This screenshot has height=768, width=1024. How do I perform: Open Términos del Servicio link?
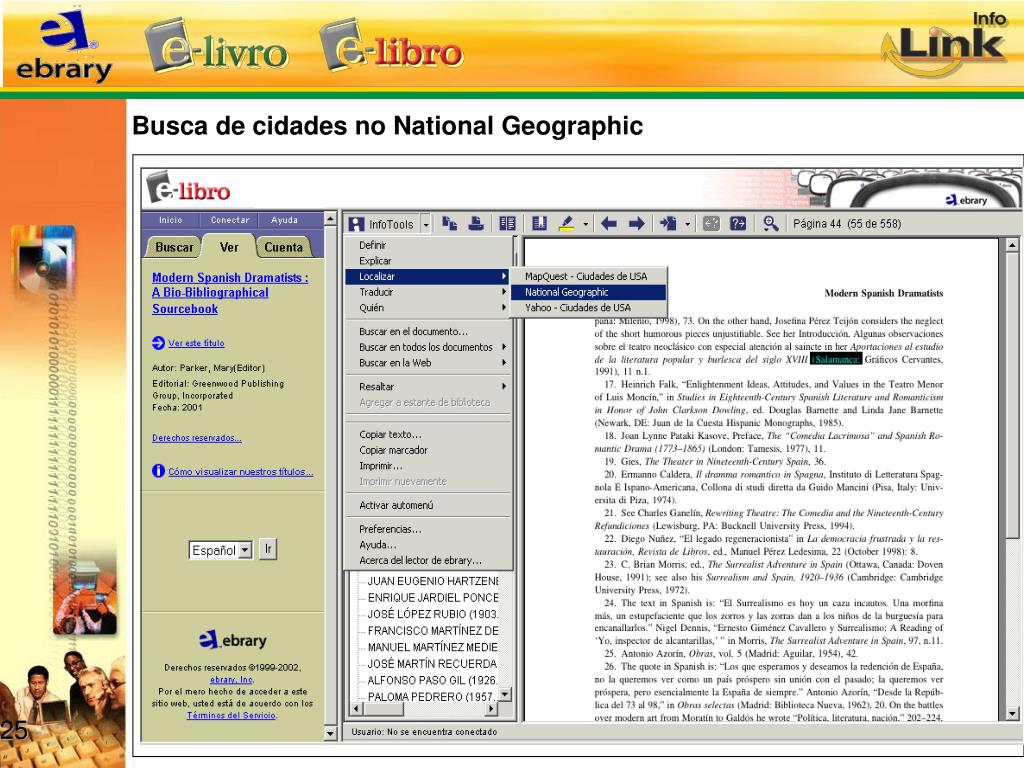click(231, 715)
